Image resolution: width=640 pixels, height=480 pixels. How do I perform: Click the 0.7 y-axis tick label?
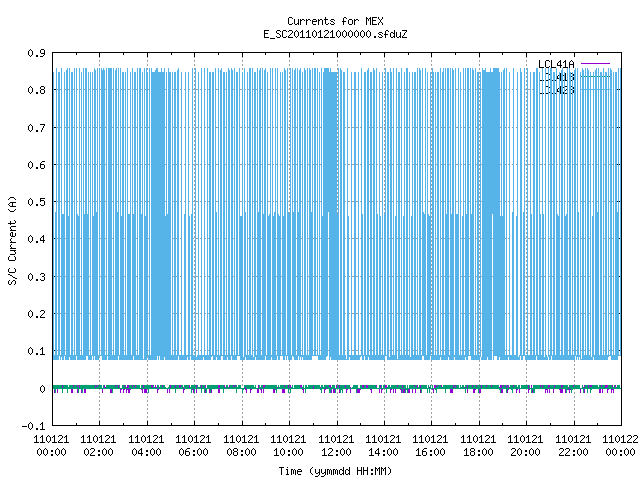tap(36, 128)
